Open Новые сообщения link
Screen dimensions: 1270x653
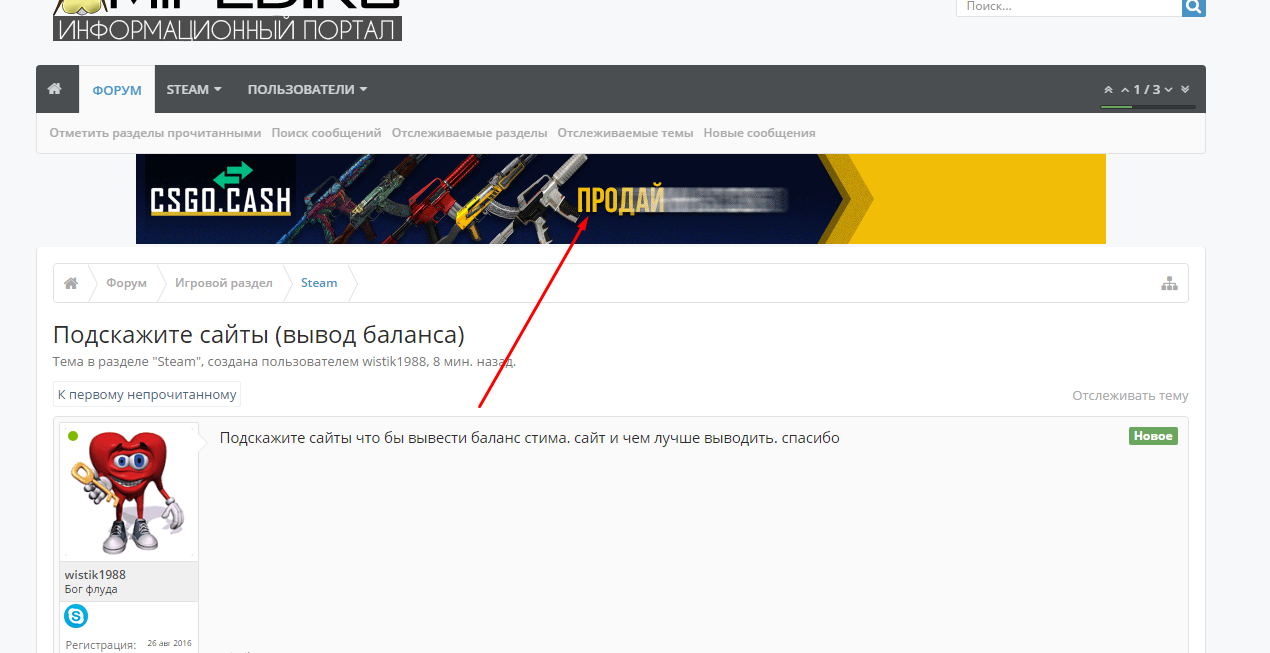[x=759, y=133]
